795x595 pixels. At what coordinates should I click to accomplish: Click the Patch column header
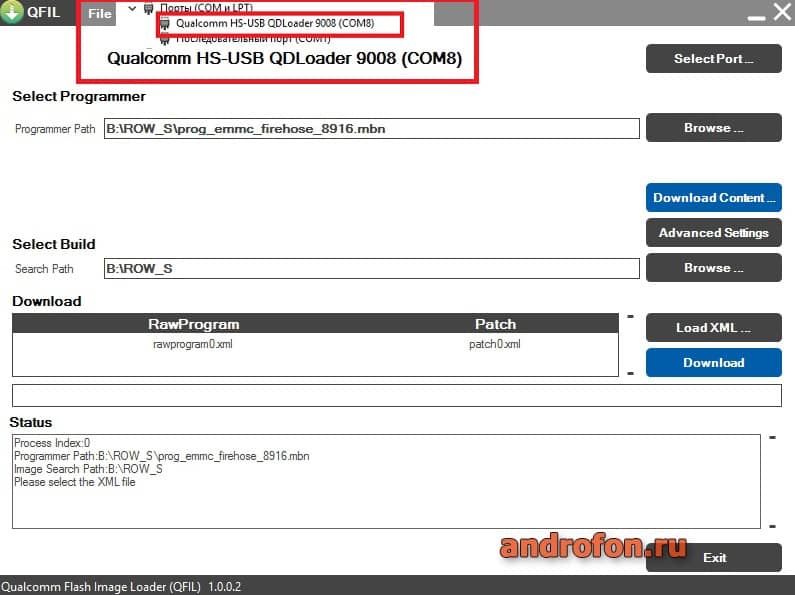click(x=495, y=324)
